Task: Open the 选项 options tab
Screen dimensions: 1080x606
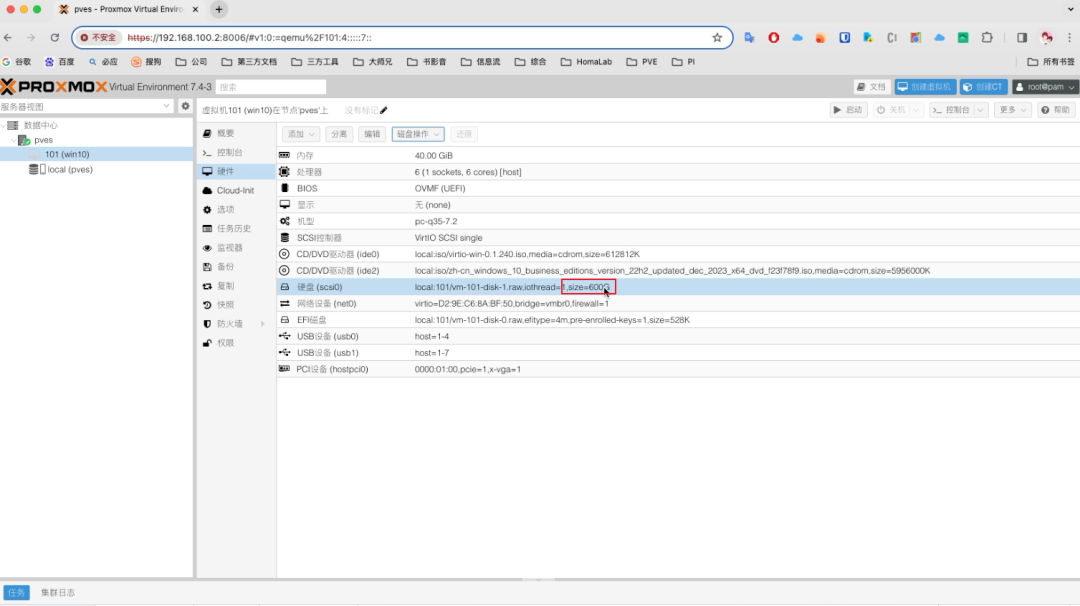Action: point(236,209)
